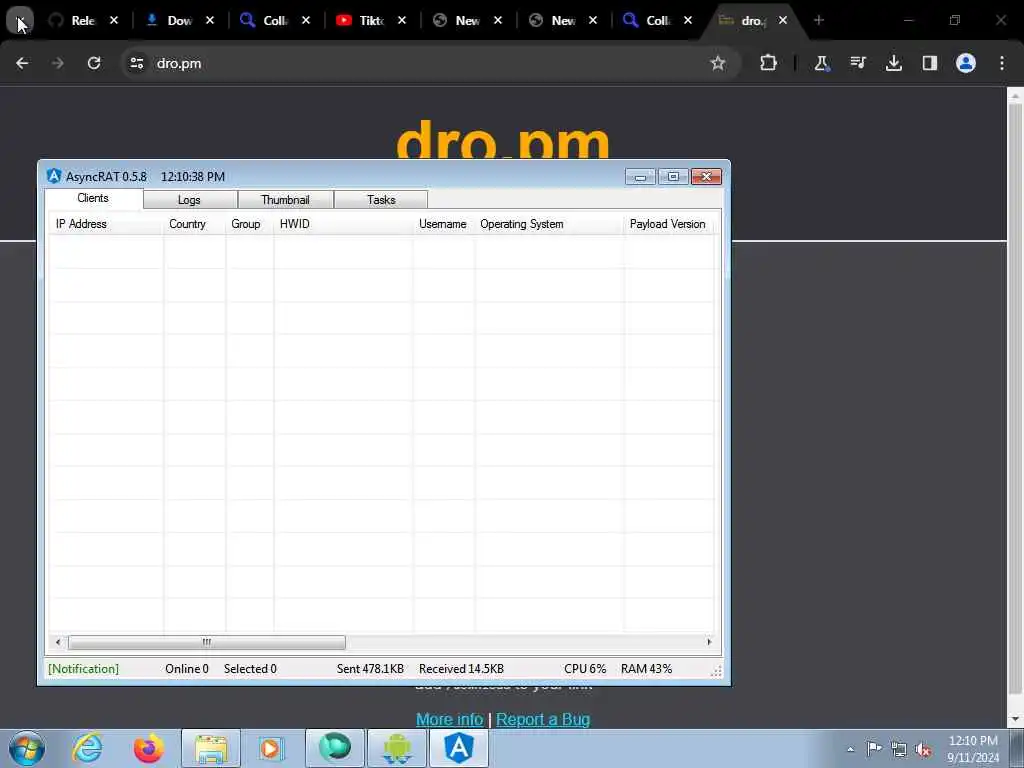
Task: Click the 'RAM 43%' status text
Action: pos(647,669)
